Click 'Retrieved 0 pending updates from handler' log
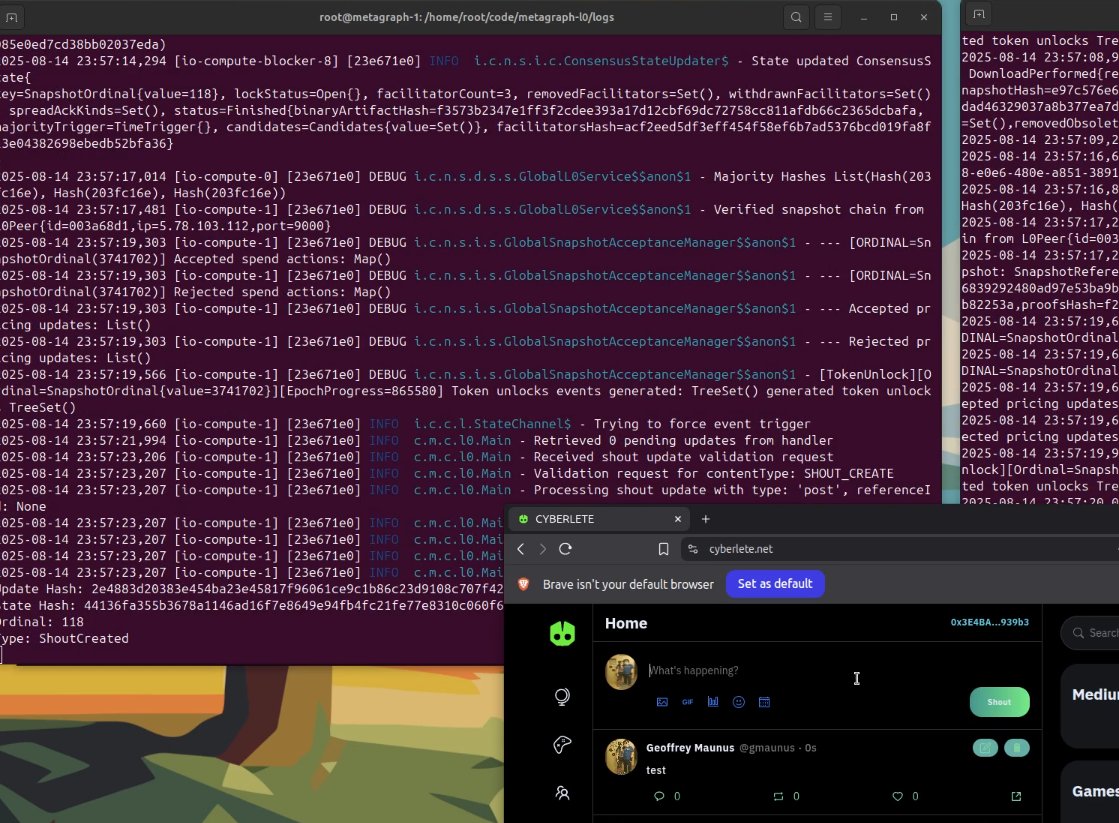 click(683, 440)
